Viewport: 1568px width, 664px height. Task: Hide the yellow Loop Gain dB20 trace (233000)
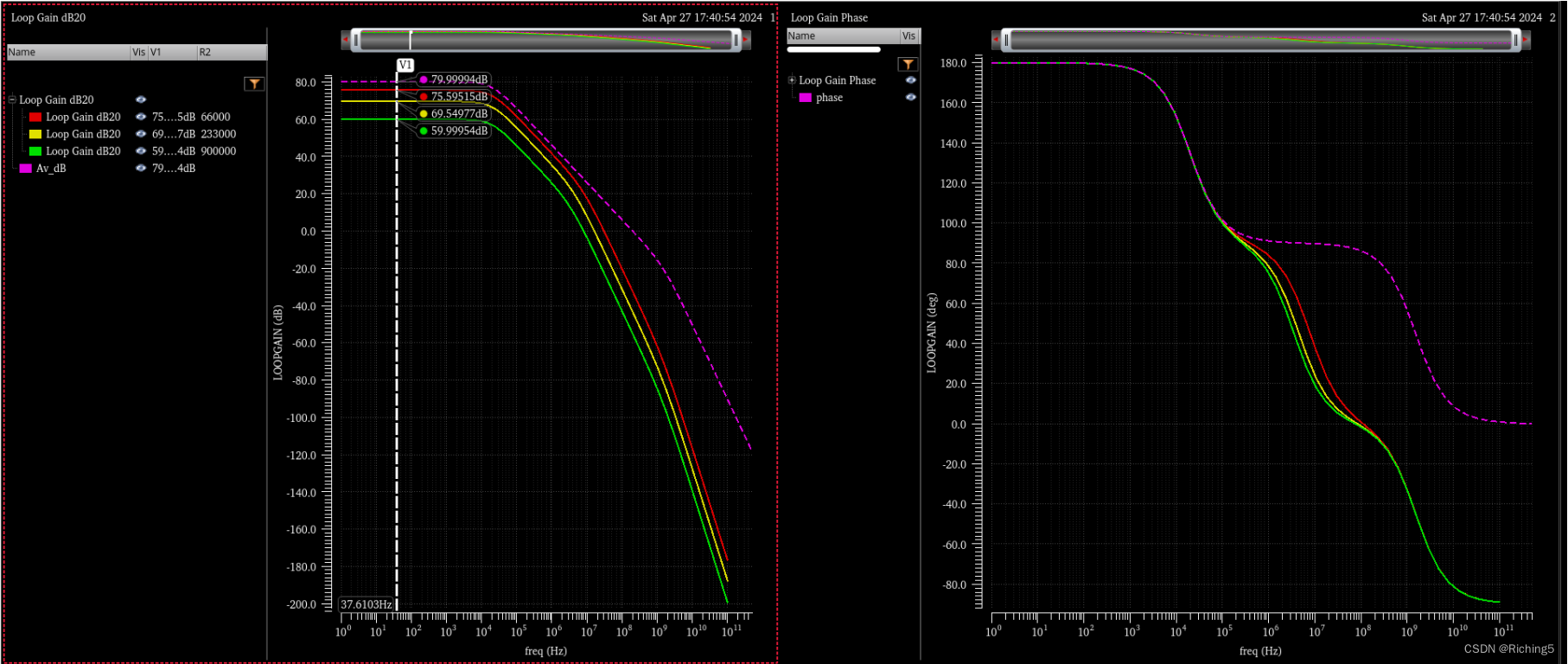tap(141, 134)
